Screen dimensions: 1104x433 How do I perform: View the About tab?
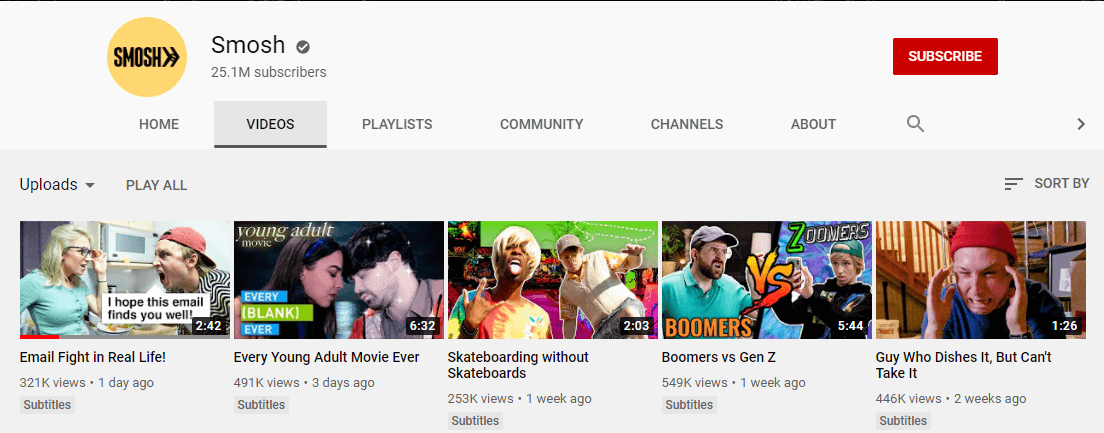click(813, 125)
